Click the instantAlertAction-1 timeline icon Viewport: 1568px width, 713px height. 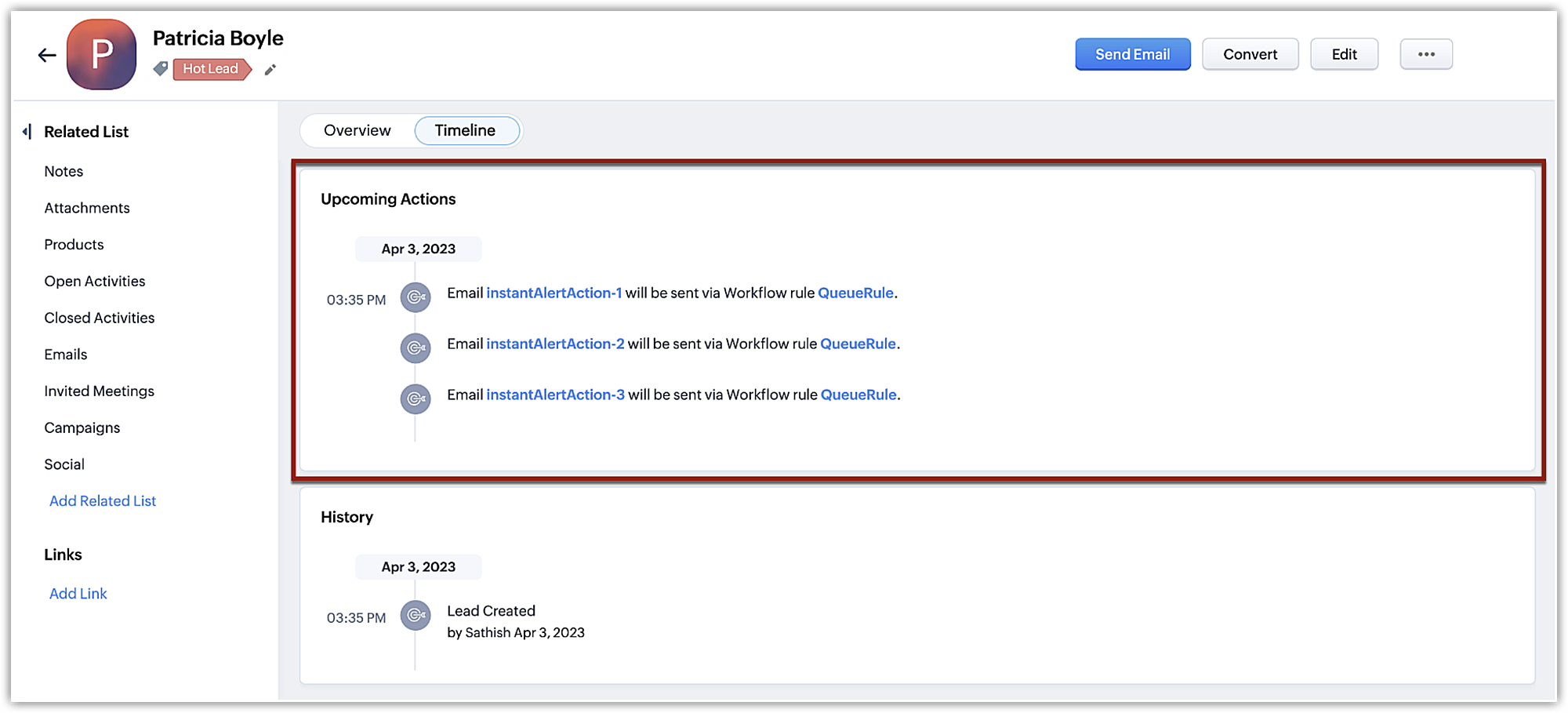click(x=416, y=297)
